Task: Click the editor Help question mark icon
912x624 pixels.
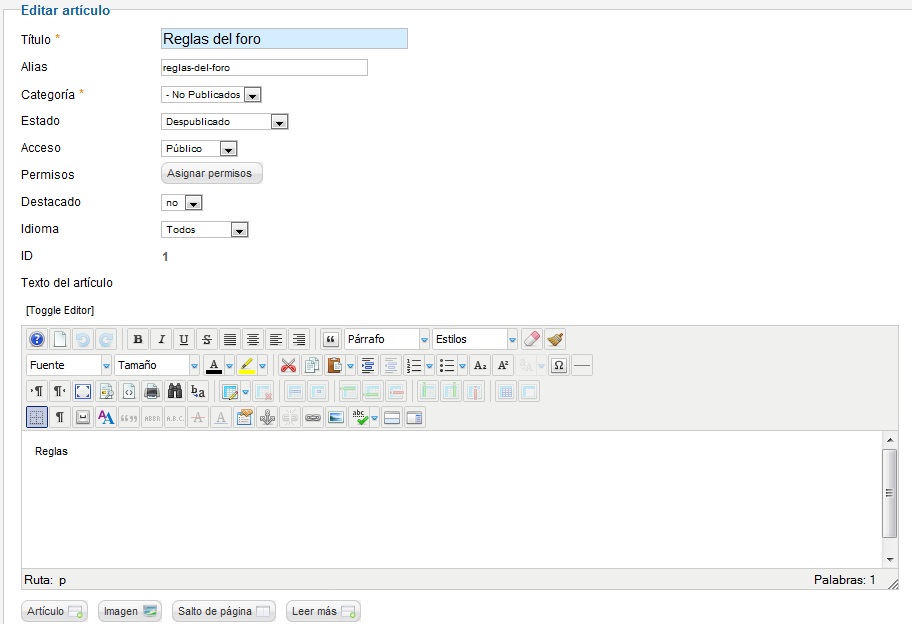Action: point(37,340)
